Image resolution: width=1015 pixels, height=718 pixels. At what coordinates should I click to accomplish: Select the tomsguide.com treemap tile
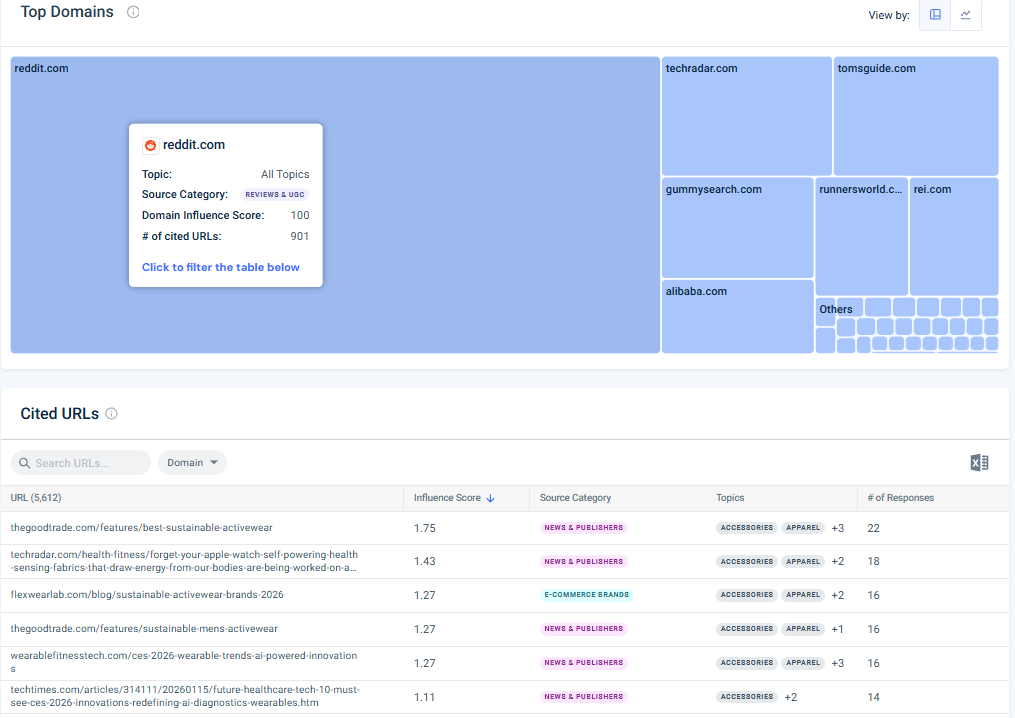coord(916,116)
